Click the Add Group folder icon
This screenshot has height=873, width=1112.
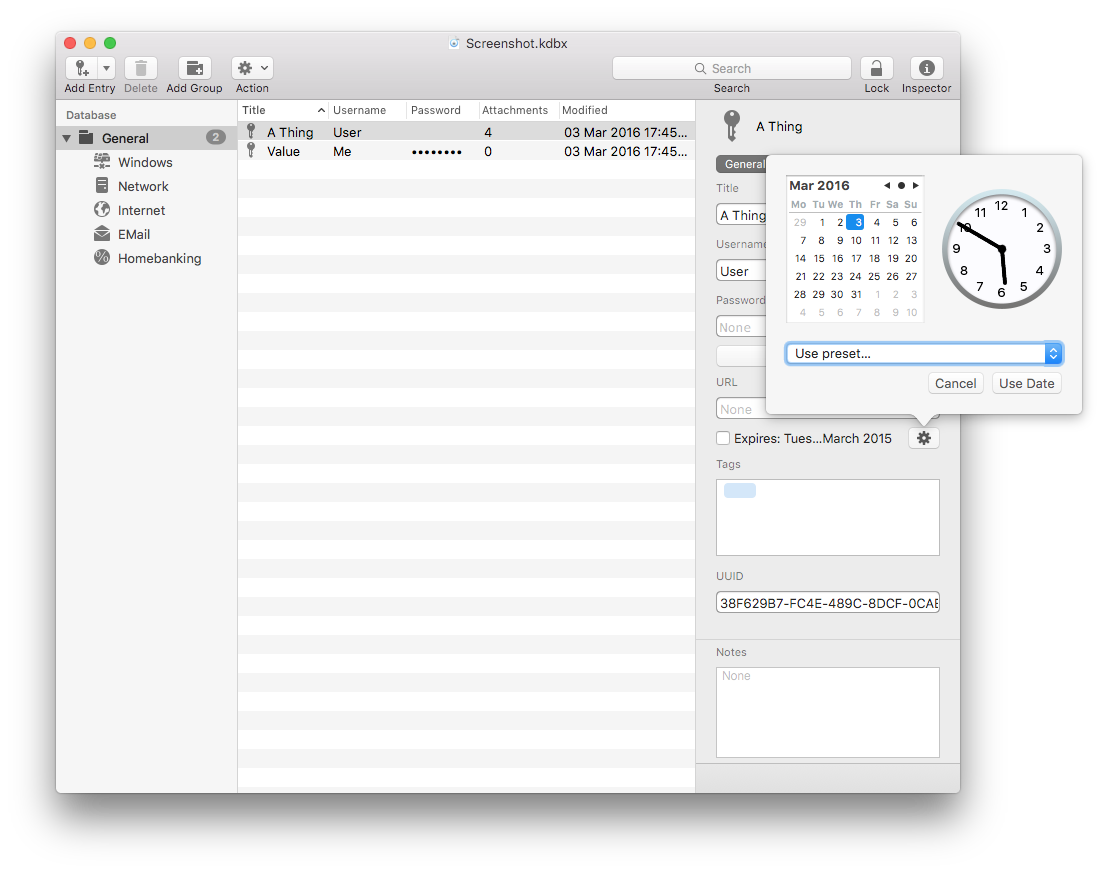click(194, 68)
